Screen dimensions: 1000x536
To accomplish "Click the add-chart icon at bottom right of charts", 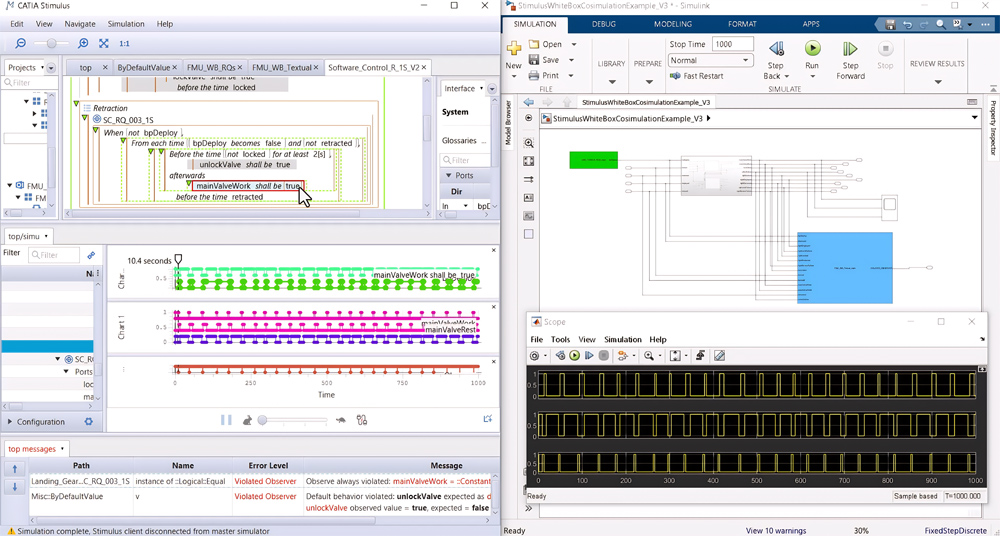I will 488,419.
